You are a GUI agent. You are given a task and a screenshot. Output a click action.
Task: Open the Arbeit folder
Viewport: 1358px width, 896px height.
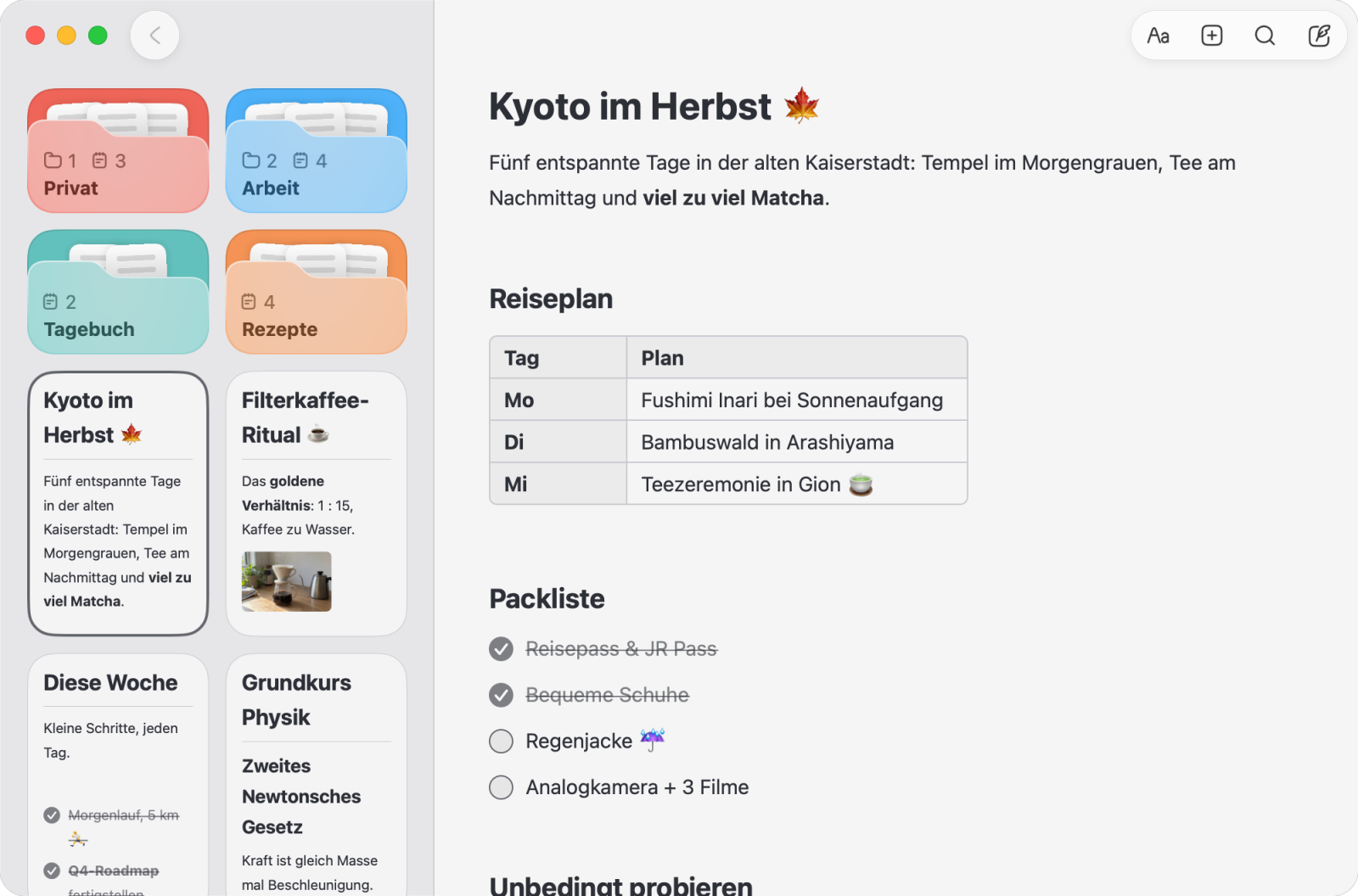click(x=317, y=150)
